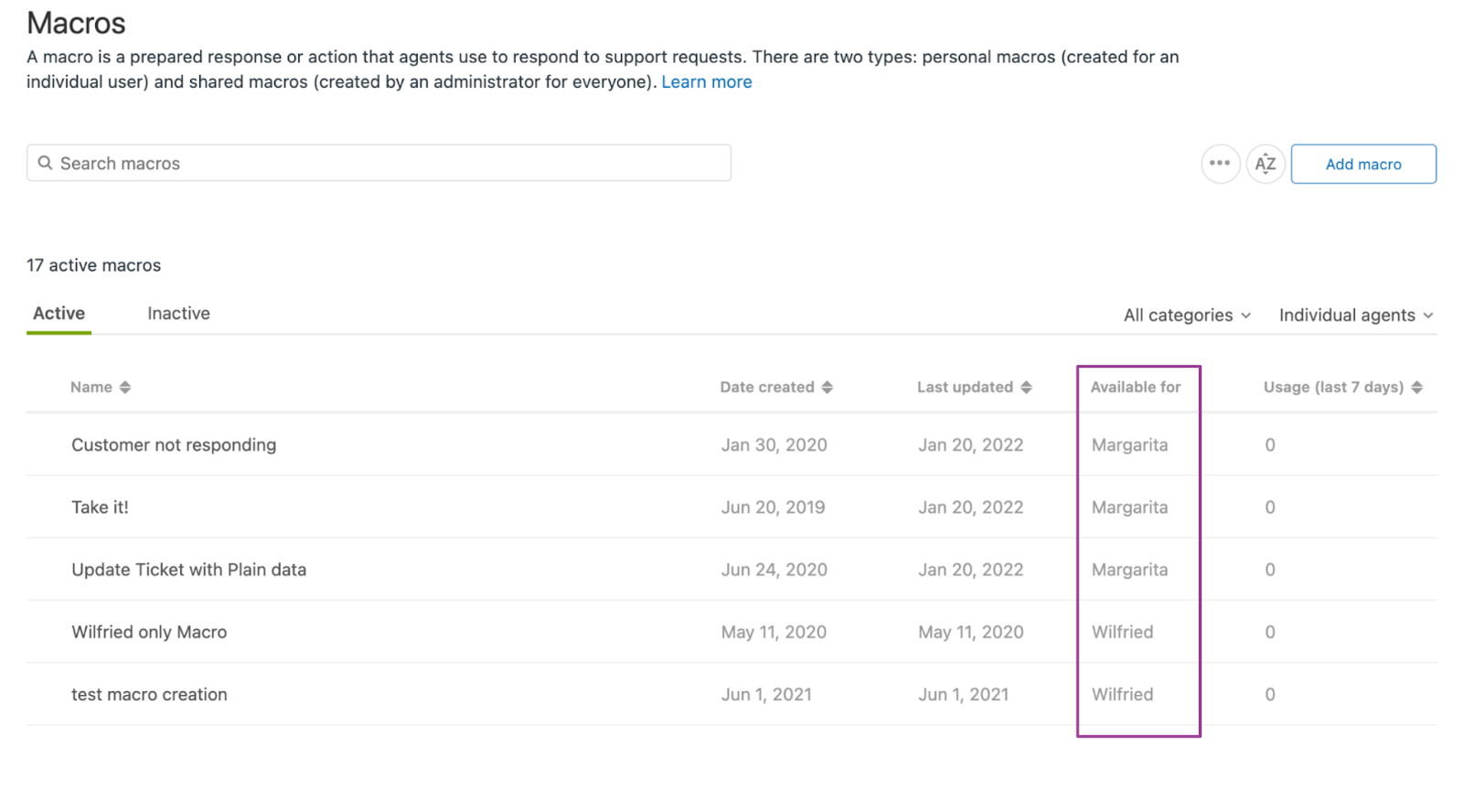Click the Add macro button

[x=1363, y=164]
